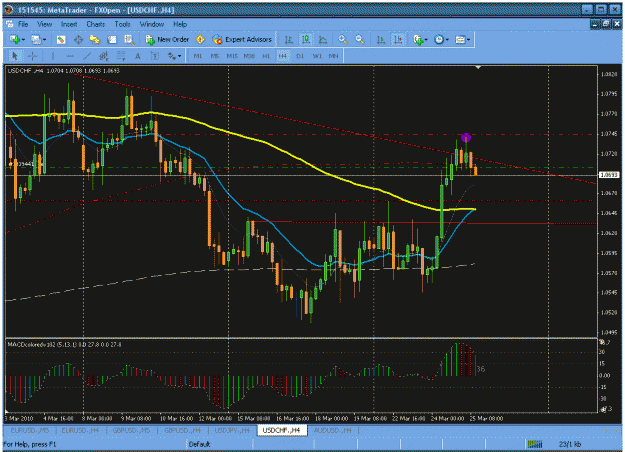Toggle the Expert Advisors button
Viewport: 625px width, 452px height.
[x=242, y=39]
